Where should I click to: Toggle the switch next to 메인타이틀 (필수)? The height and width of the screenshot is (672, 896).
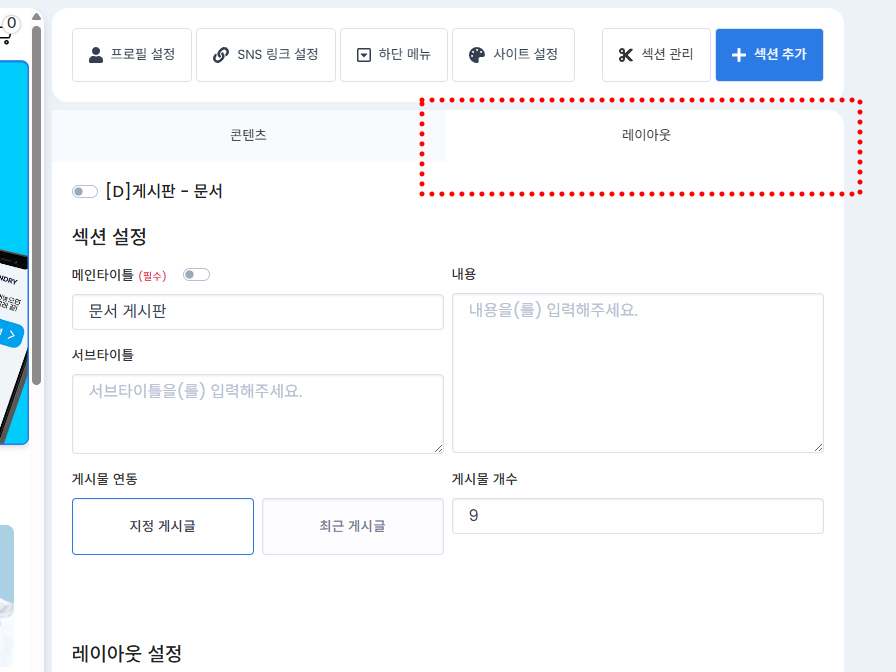(196, 273)
